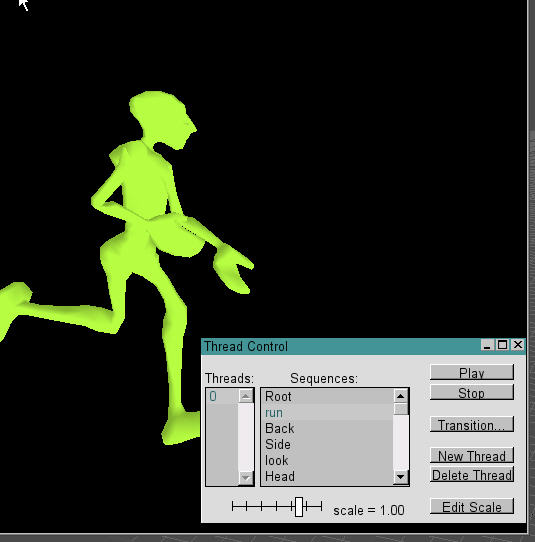The width and height of the screenshot is (535, 542).
Task: Pick the look sequence
Action: pos(327,460)
